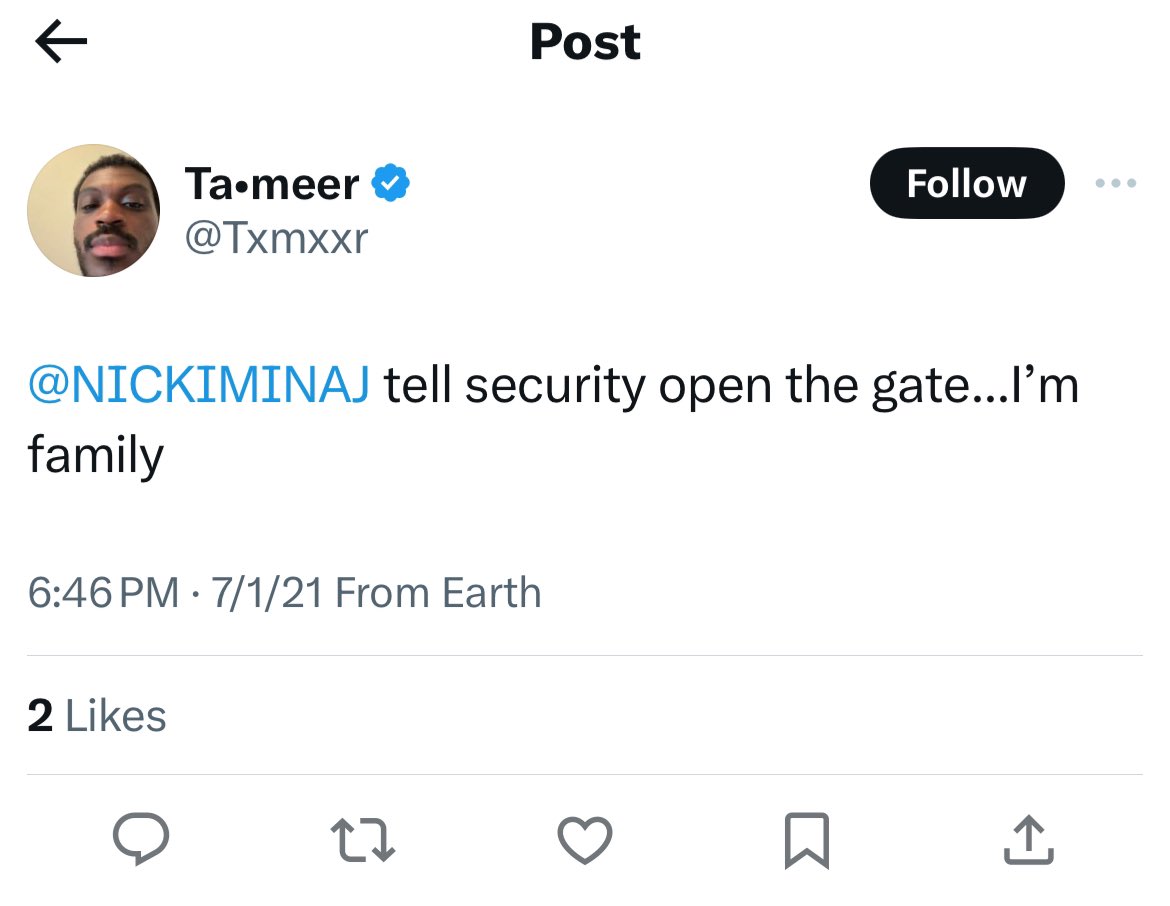The width and height of the screenshot is (1170, 906).
Task: Click the 6:46 PM timestamp
Action: 103,593
